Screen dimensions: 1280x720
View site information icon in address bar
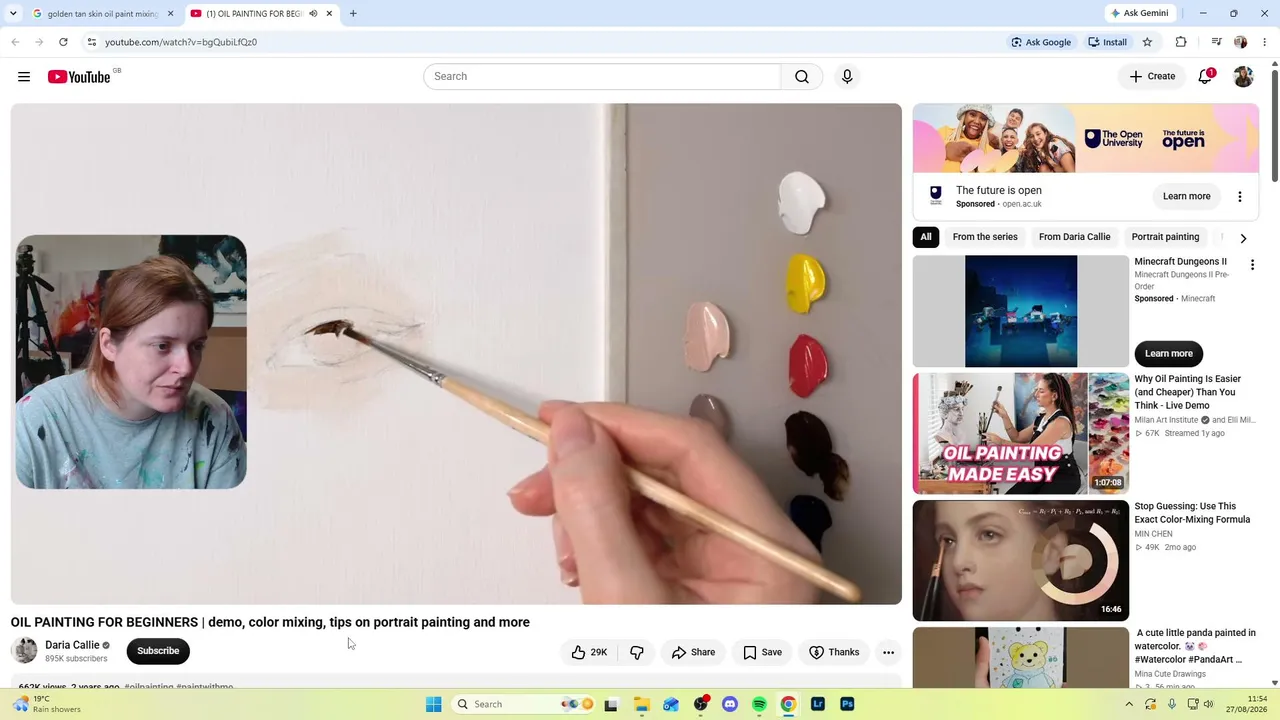(x=92, y=42)
